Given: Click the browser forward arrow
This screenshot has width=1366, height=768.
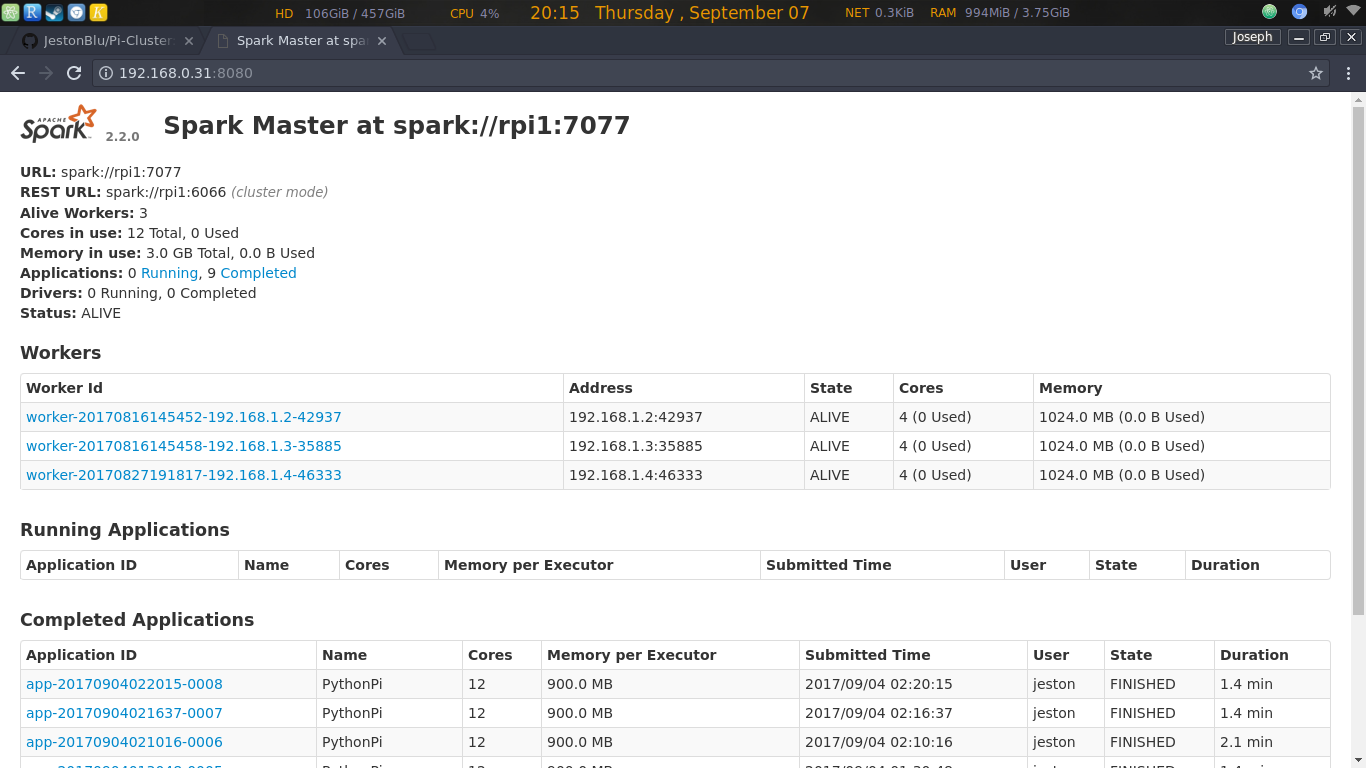Looking at the screenshot, I should pyautogui.click(x=46, y=73).
